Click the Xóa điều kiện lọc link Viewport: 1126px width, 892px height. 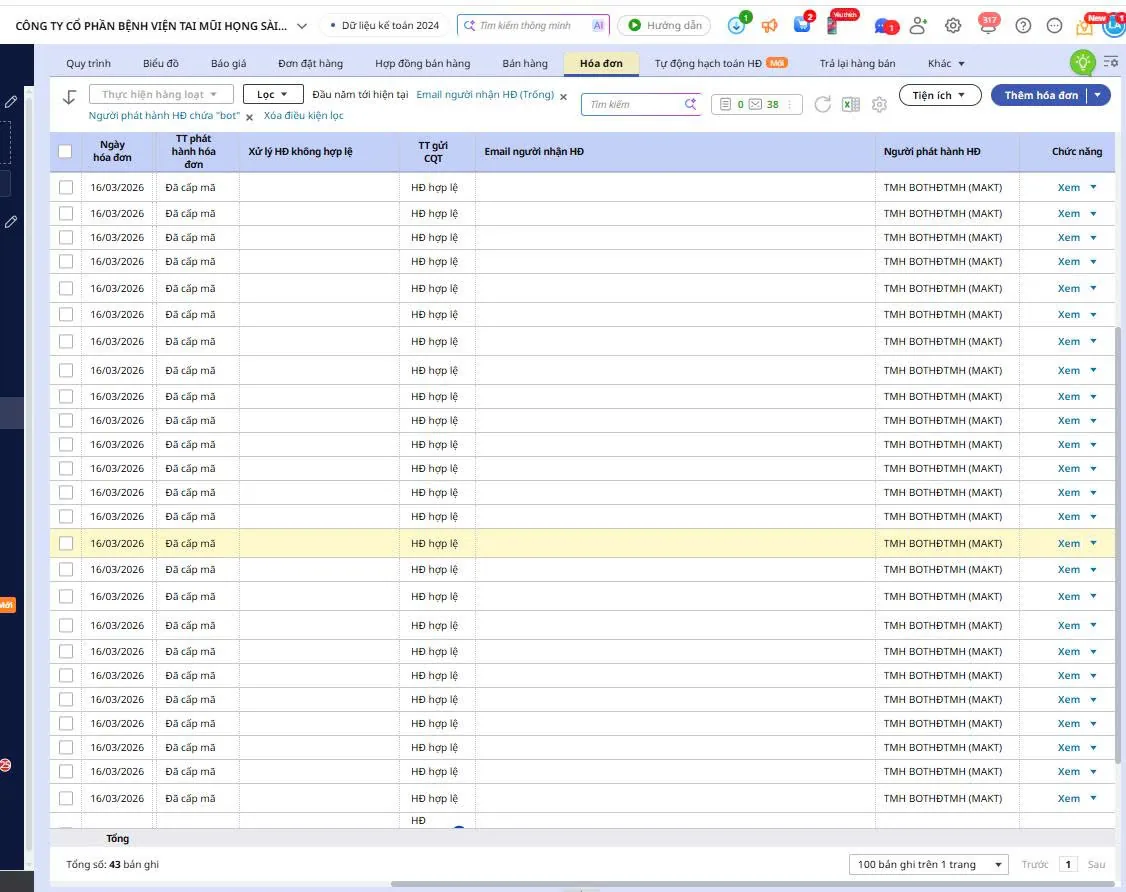[x=303, y=115]
